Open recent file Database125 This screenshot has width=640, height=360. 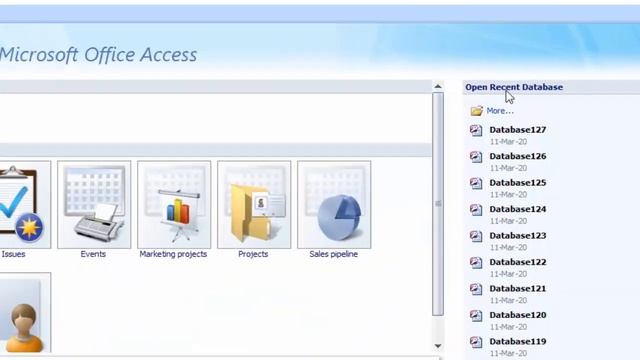pos(518,183)
